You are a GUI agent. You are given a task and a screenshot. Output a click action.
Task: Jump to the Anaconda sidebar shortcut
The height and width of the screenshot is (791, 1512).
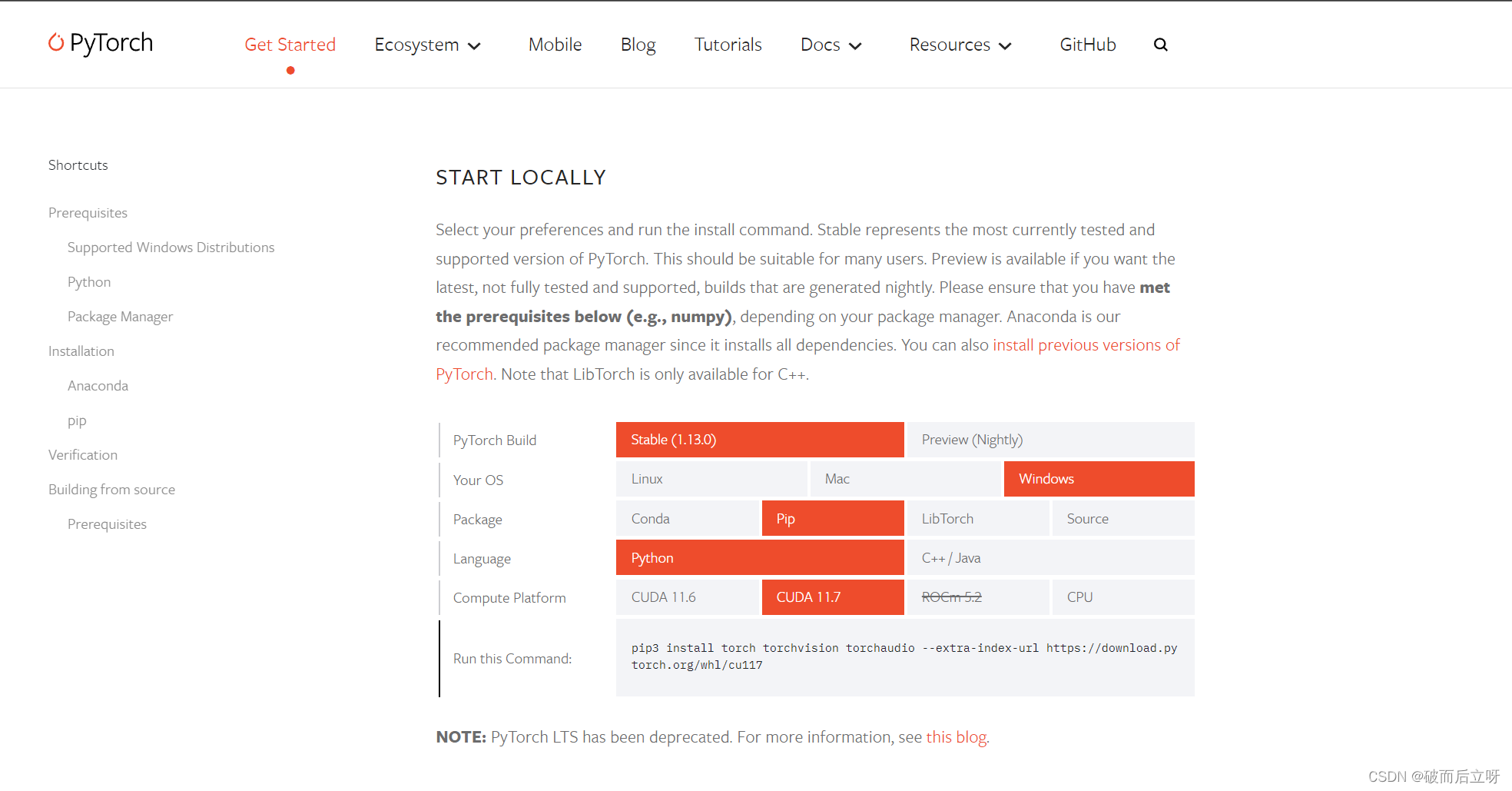[98, 386]
